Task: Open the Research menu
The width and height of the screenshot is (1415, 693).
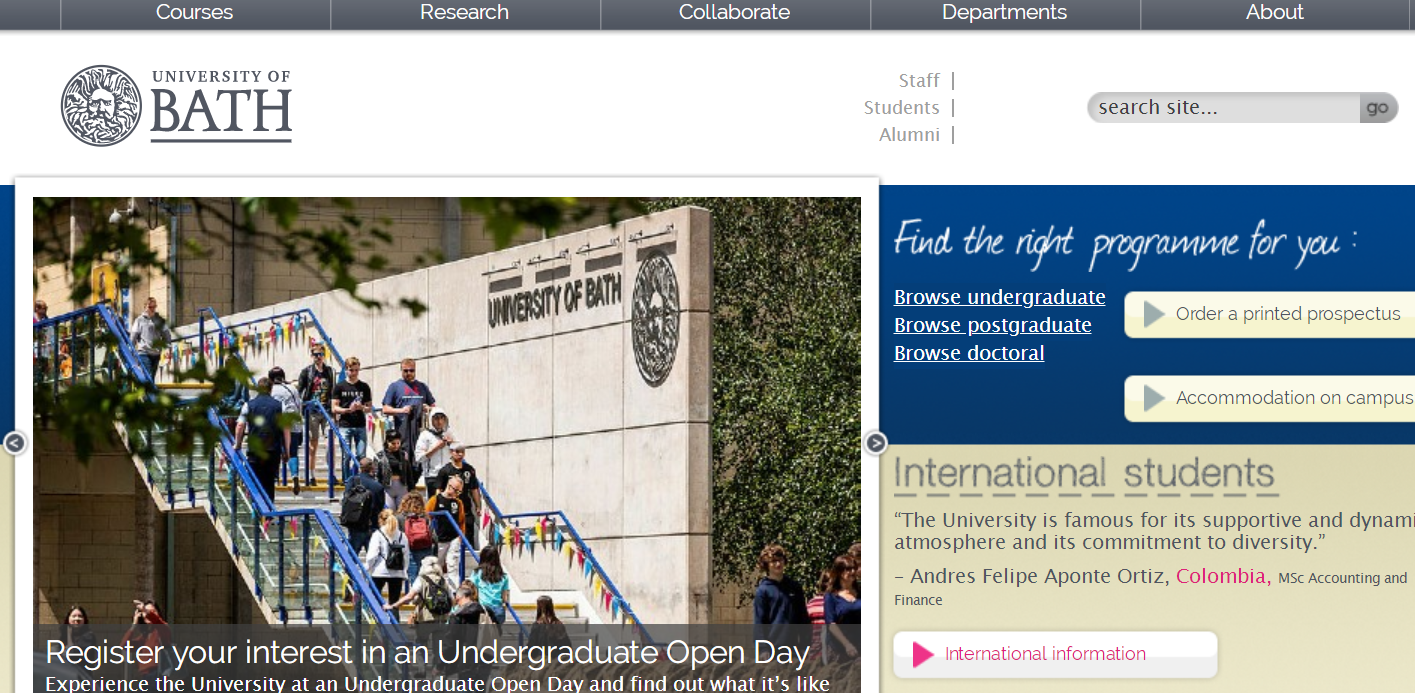Action: 464,13
